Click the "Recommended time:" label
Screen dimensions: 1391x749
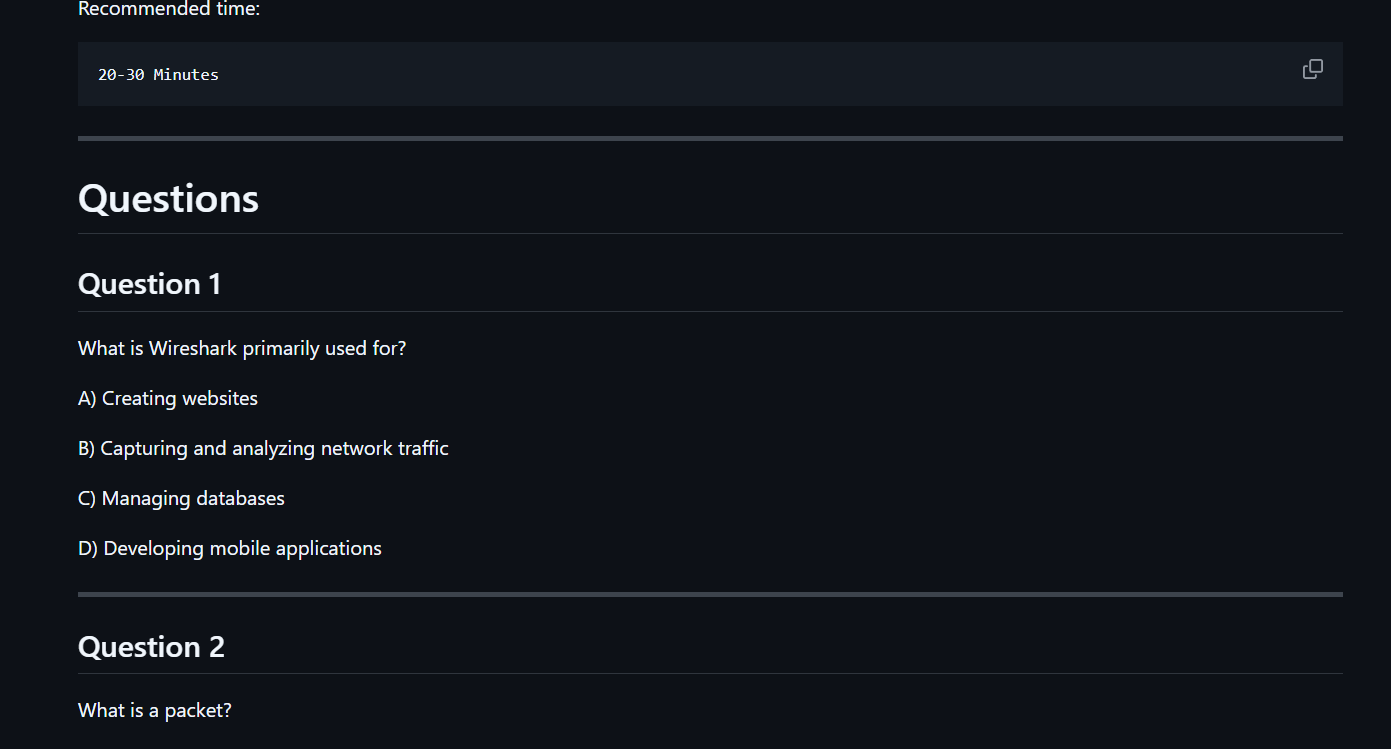click(x=169, y=10)
